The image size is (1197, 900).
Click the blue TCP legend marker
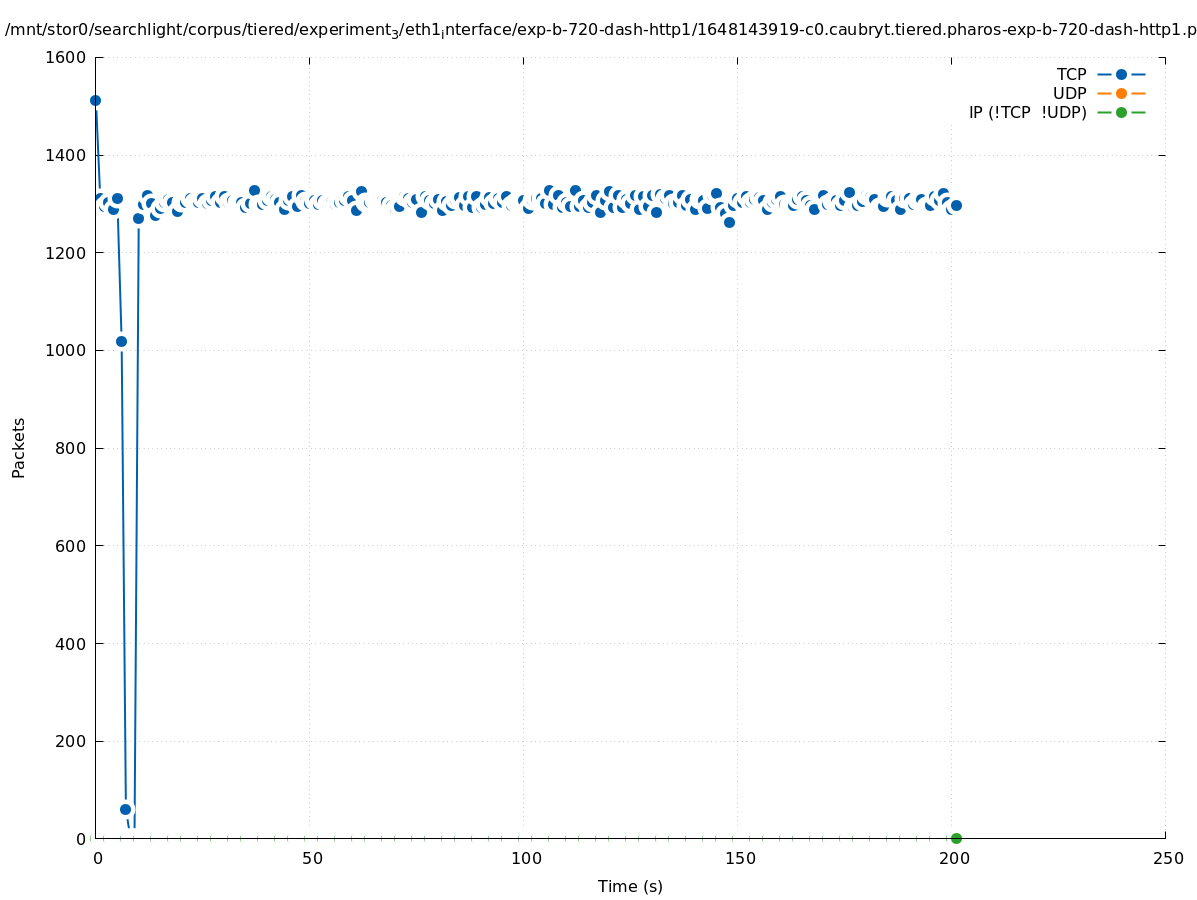click(x=1121, y=74)
